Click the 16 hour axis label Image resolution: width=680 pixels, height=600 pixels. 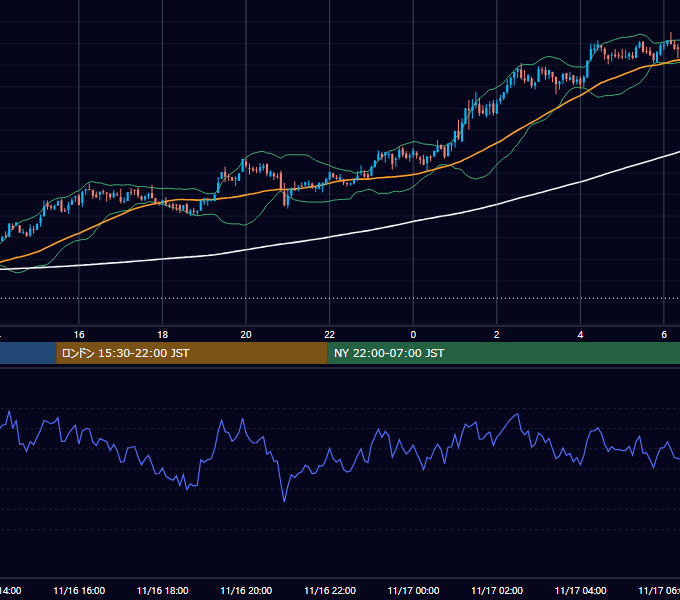click(79, 335)
